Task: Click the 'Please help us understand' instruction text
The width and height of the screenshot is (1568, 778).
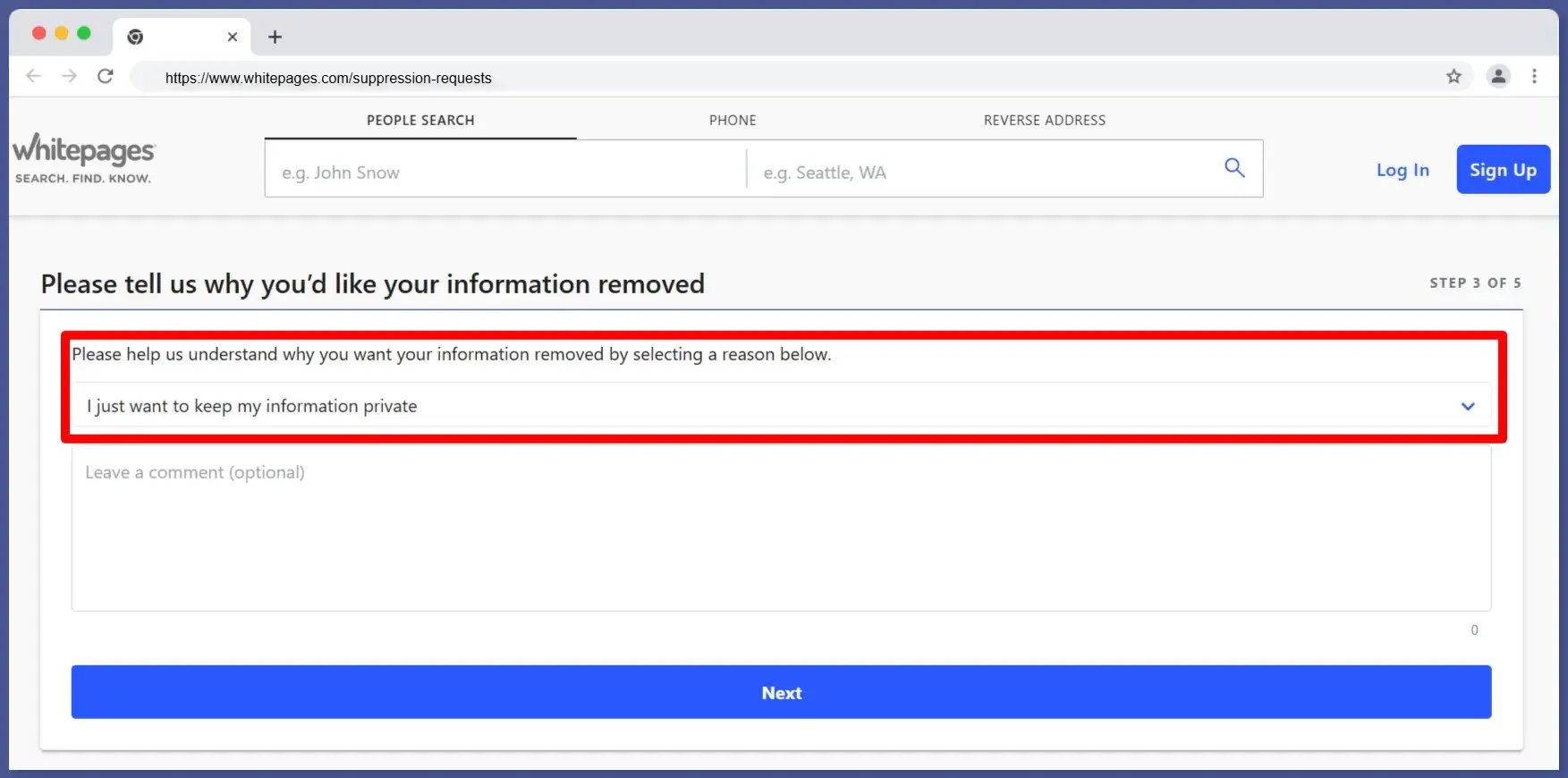Action: [452, 354]
